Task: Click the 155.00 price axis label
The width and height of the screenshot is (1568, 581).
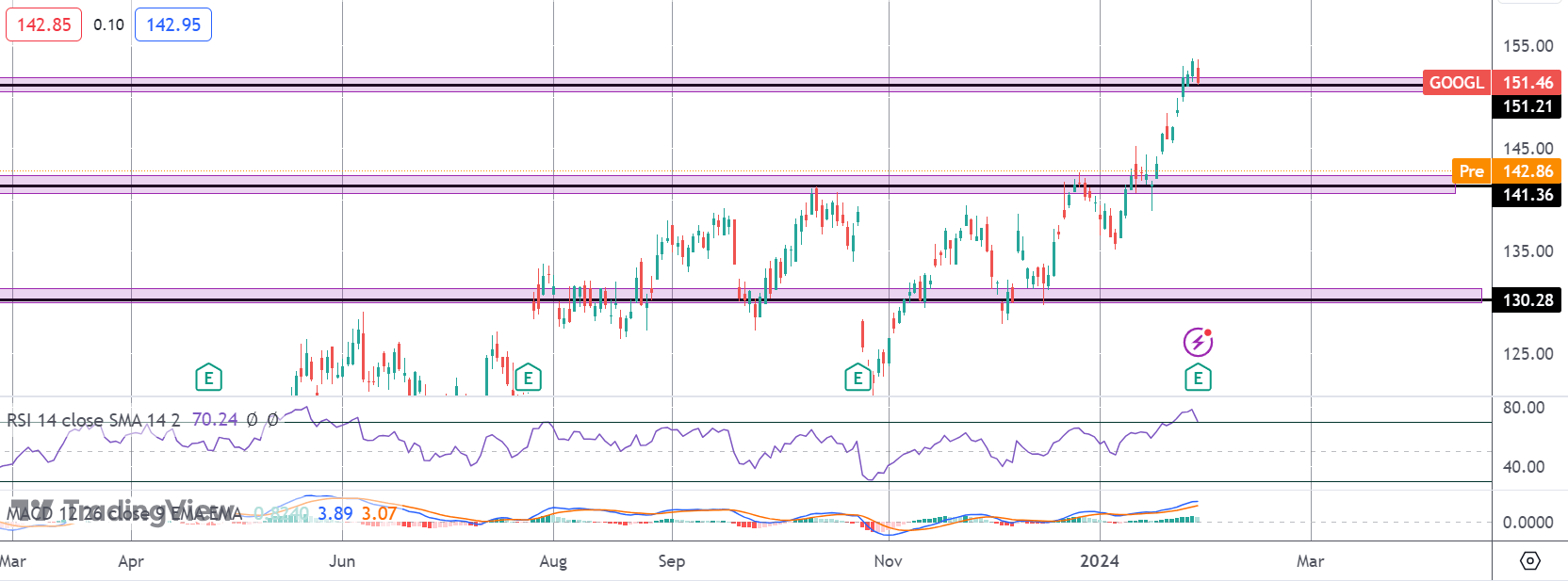Action: pos(1527,45)
